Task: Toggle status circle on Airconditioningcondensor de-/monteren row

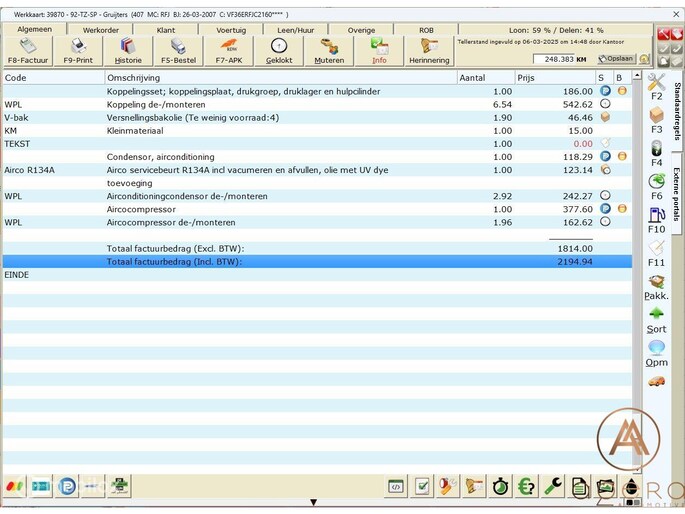Action: coord(605,196)
